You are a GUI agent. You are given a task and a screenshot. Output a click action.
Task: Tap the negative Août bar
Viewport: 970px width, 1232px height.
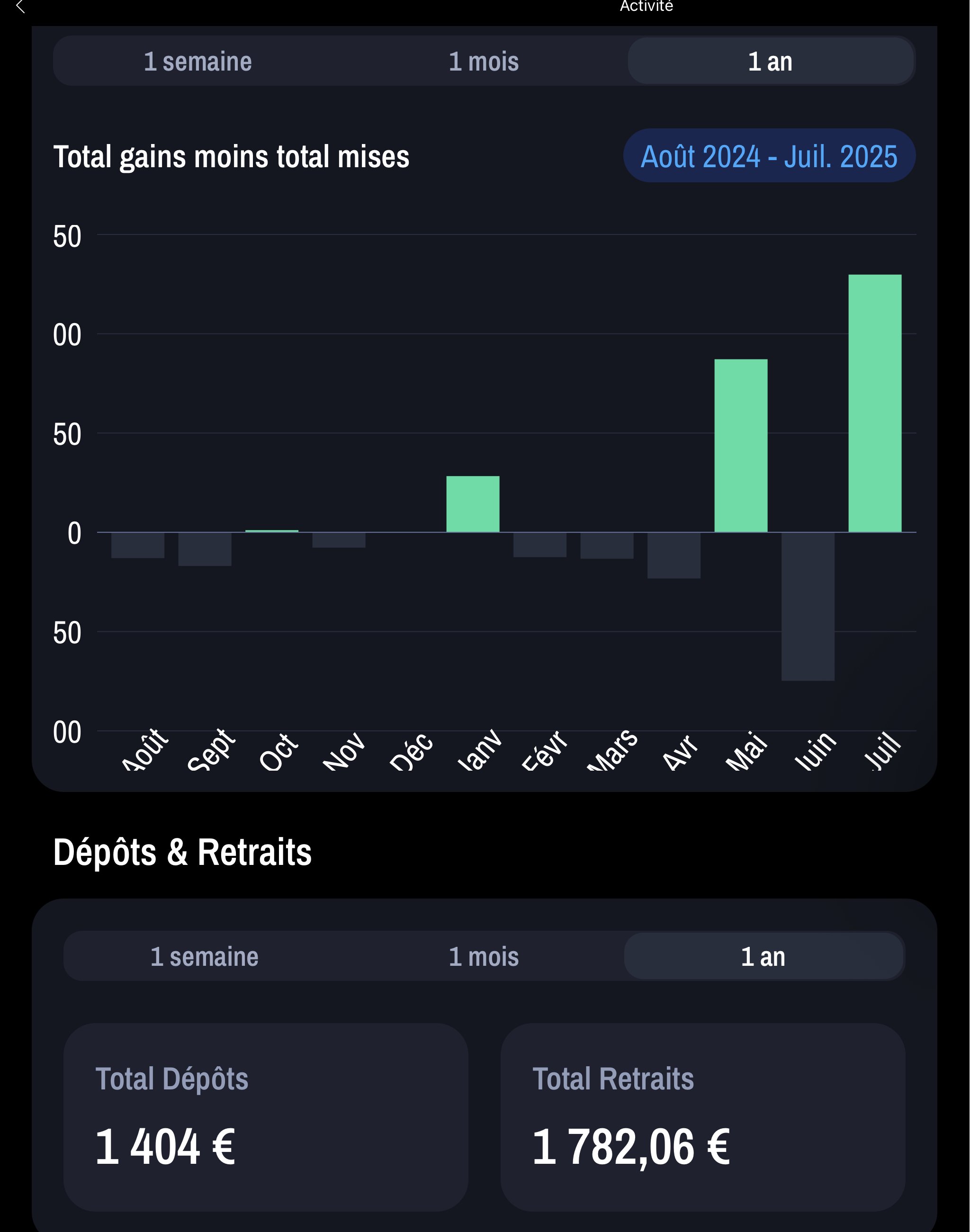pos(137,545)
